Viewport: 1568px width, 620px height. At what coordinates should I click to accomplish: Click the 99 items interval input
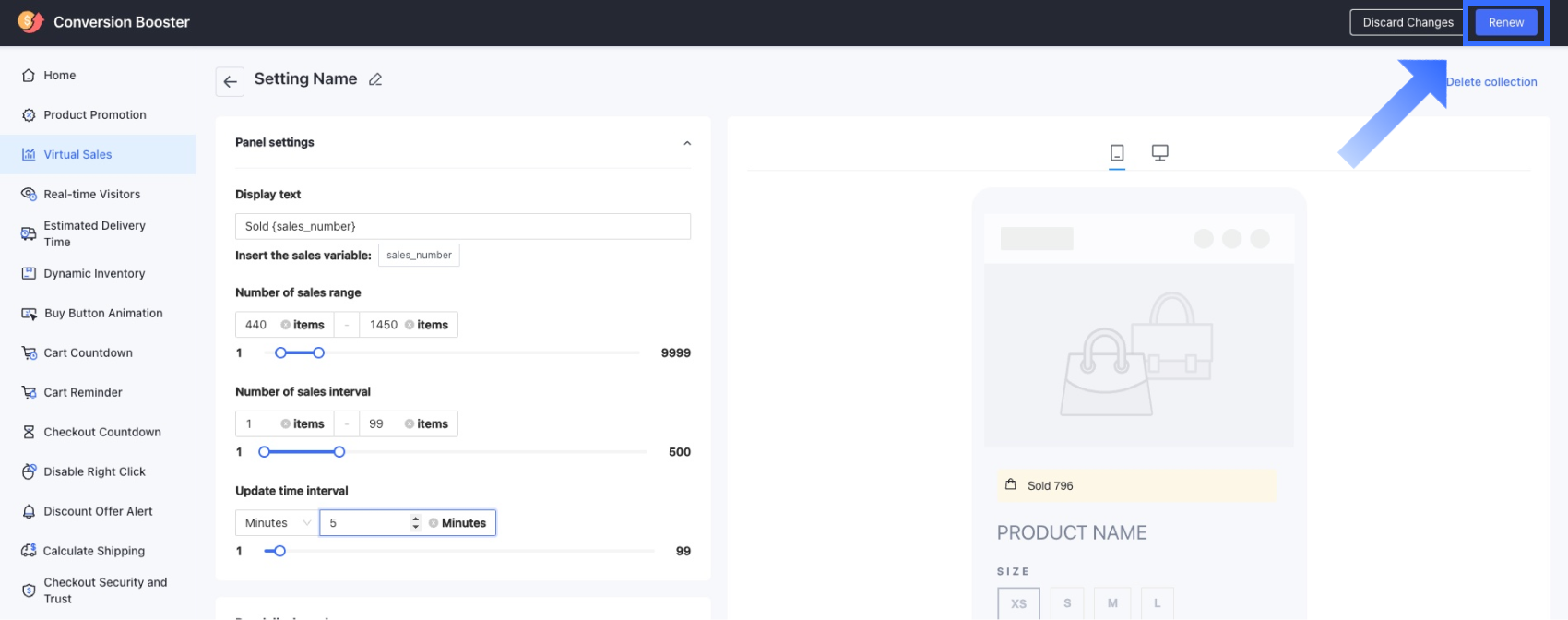pyautogui.click(x=409, y=424)
